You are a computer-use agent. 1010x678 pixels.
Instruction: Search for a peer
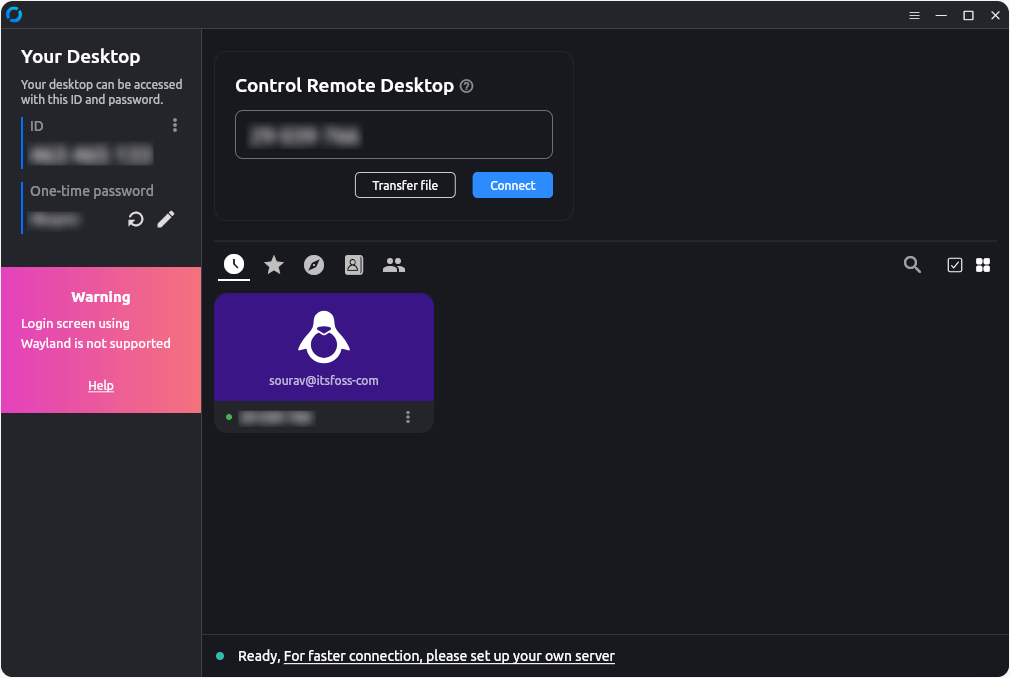(912, 264)
